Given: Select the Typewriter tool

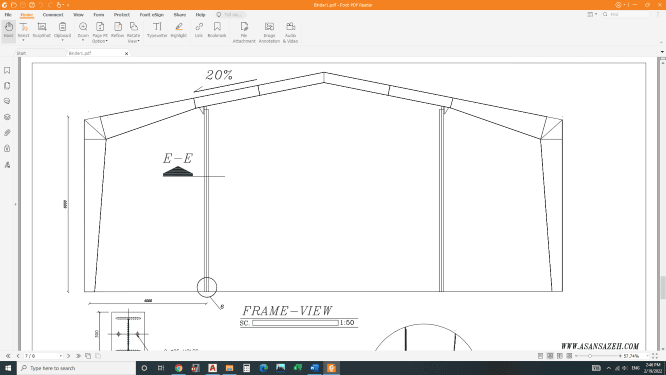Looking at the screenshot, I should 157,31.
